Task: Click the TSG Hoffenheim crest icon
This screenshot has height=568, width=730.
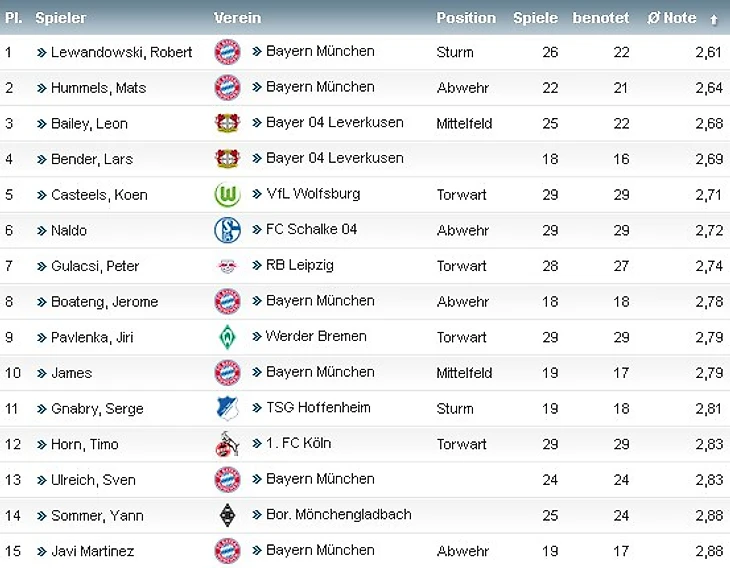Action: [x=228, y=408]
